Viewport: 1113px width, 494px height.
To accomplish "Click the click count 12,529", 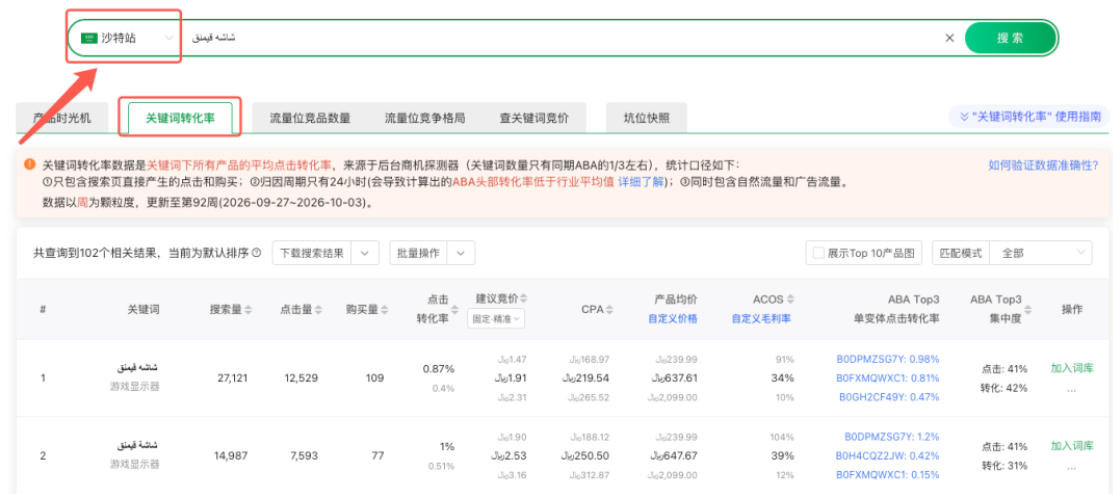I will click(x=302, y=378).
